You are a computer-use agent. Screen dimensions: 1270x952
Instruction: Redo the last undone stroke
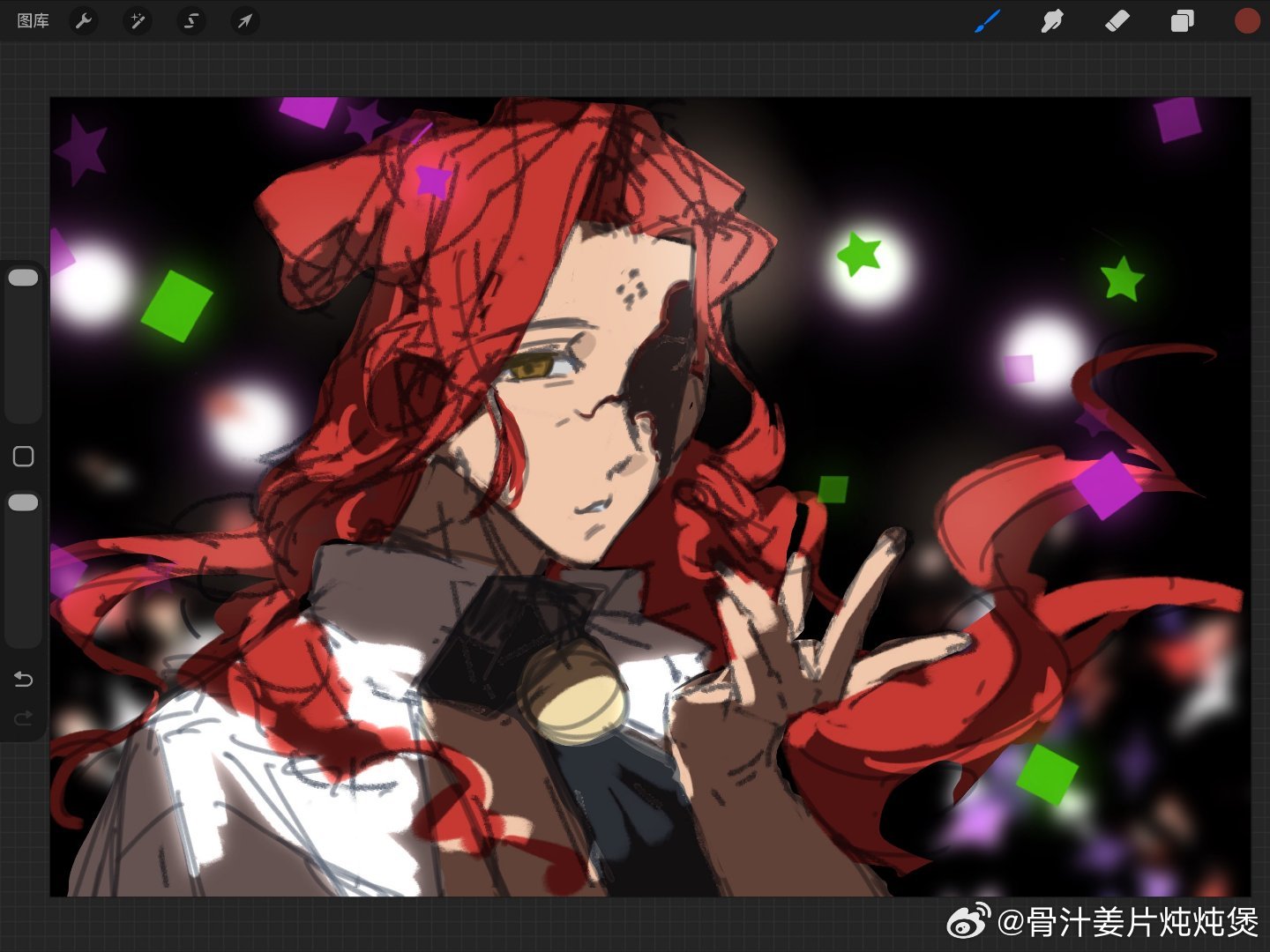[x=24, y=718]
